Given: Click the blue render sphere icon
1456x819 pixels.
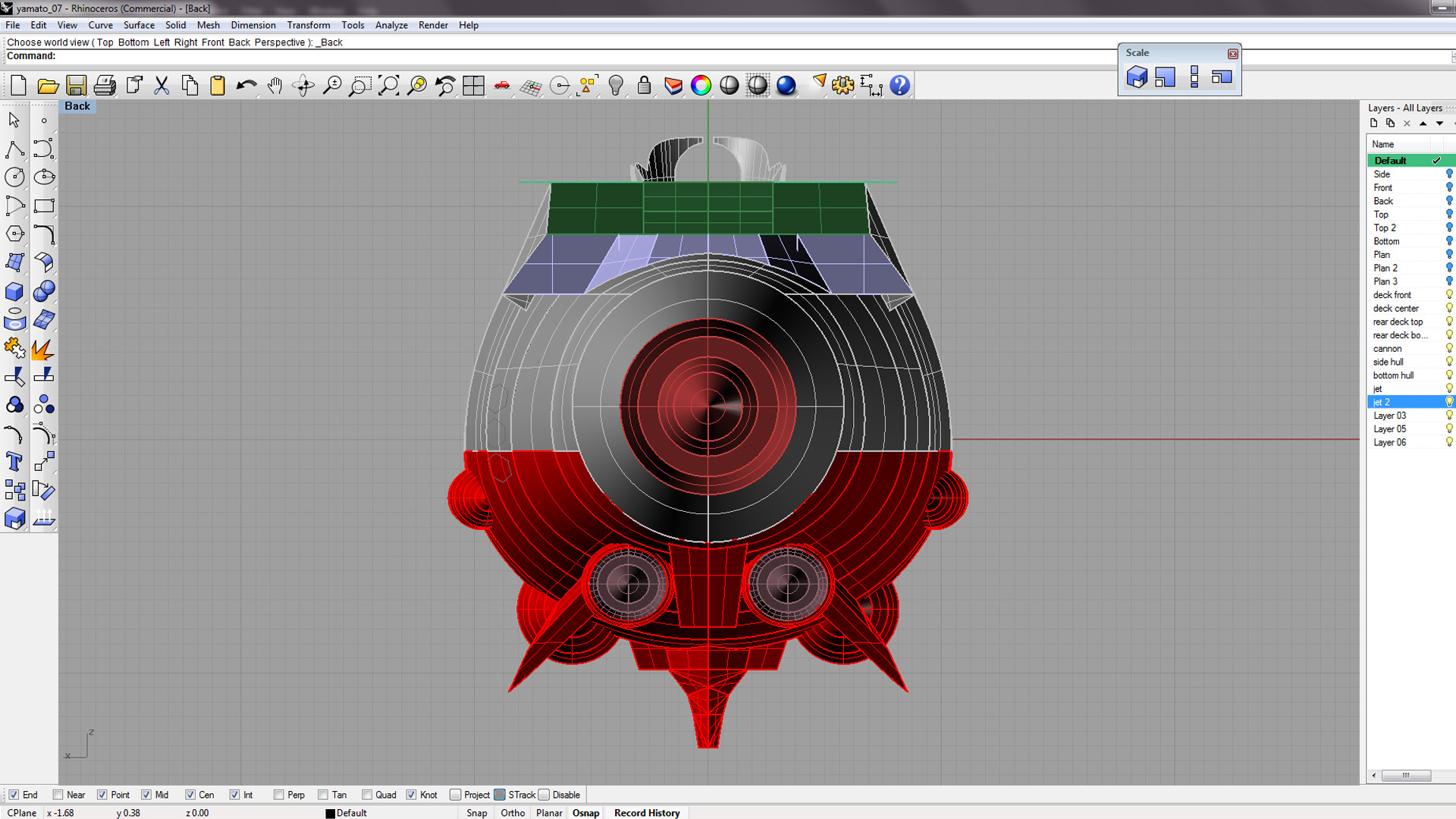Looking at the screenshot, I should tap(786, 86).
